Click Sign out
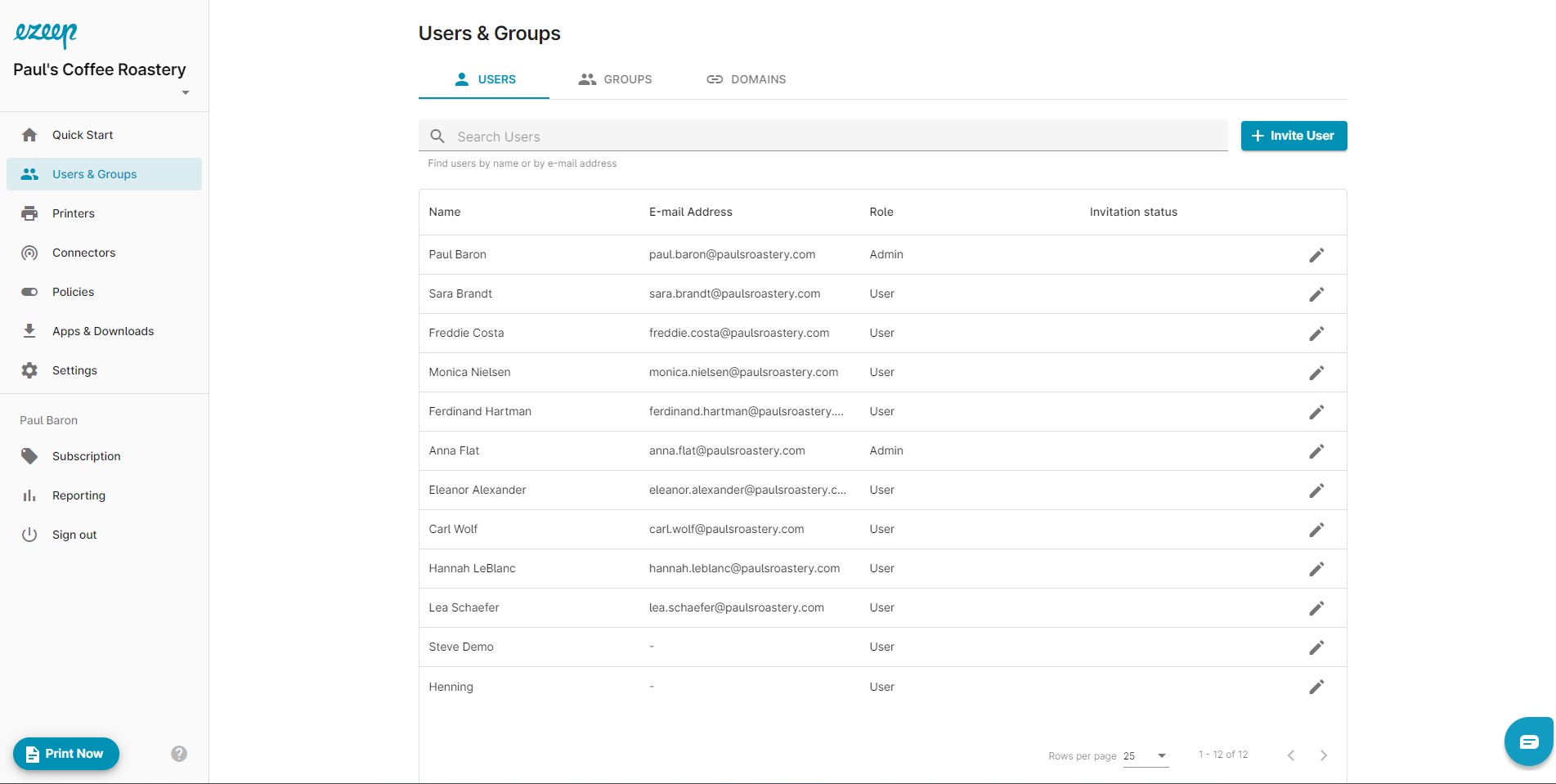 click(104, 535)
